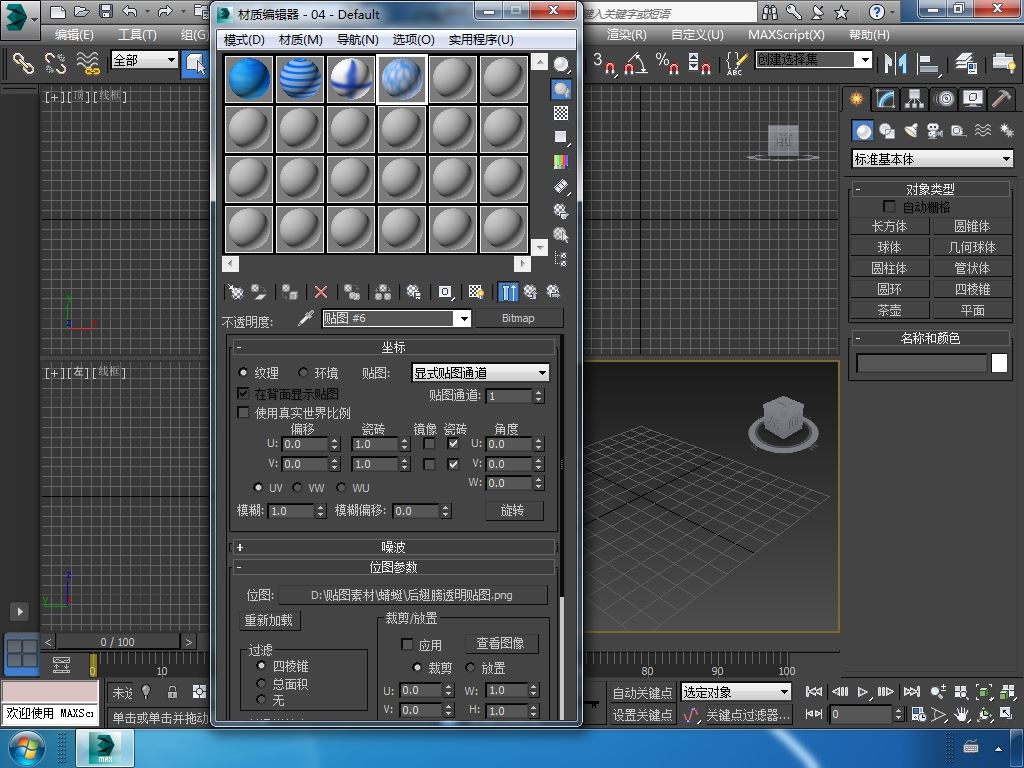Open the 显式贴图通道 dropdown
This screenshot has width=1024, height=768.
[480, 373]
